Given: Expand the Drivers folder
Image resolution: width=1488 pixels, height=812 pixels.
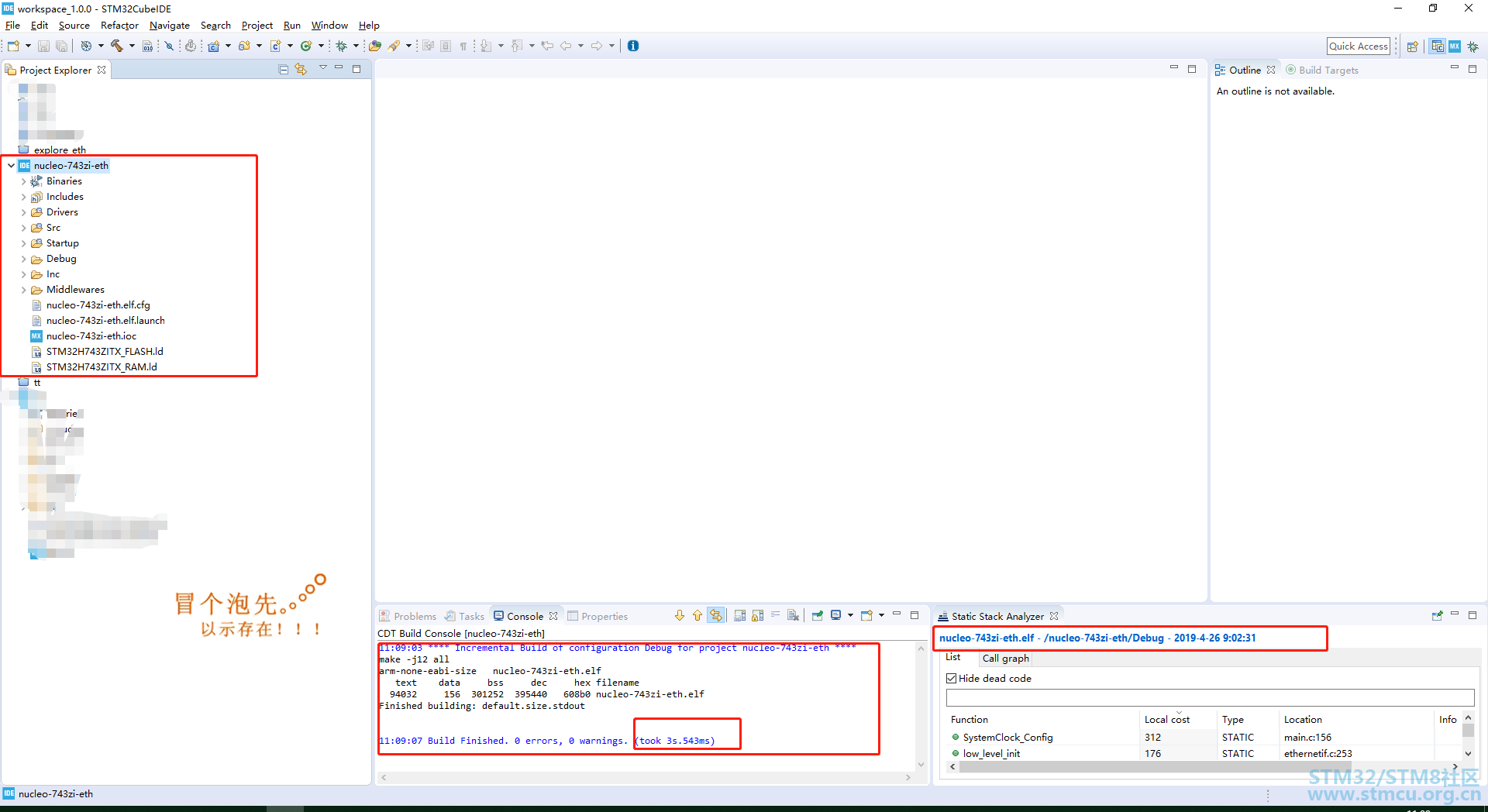Looking at the screenshot, I should (x=23, y=212).
